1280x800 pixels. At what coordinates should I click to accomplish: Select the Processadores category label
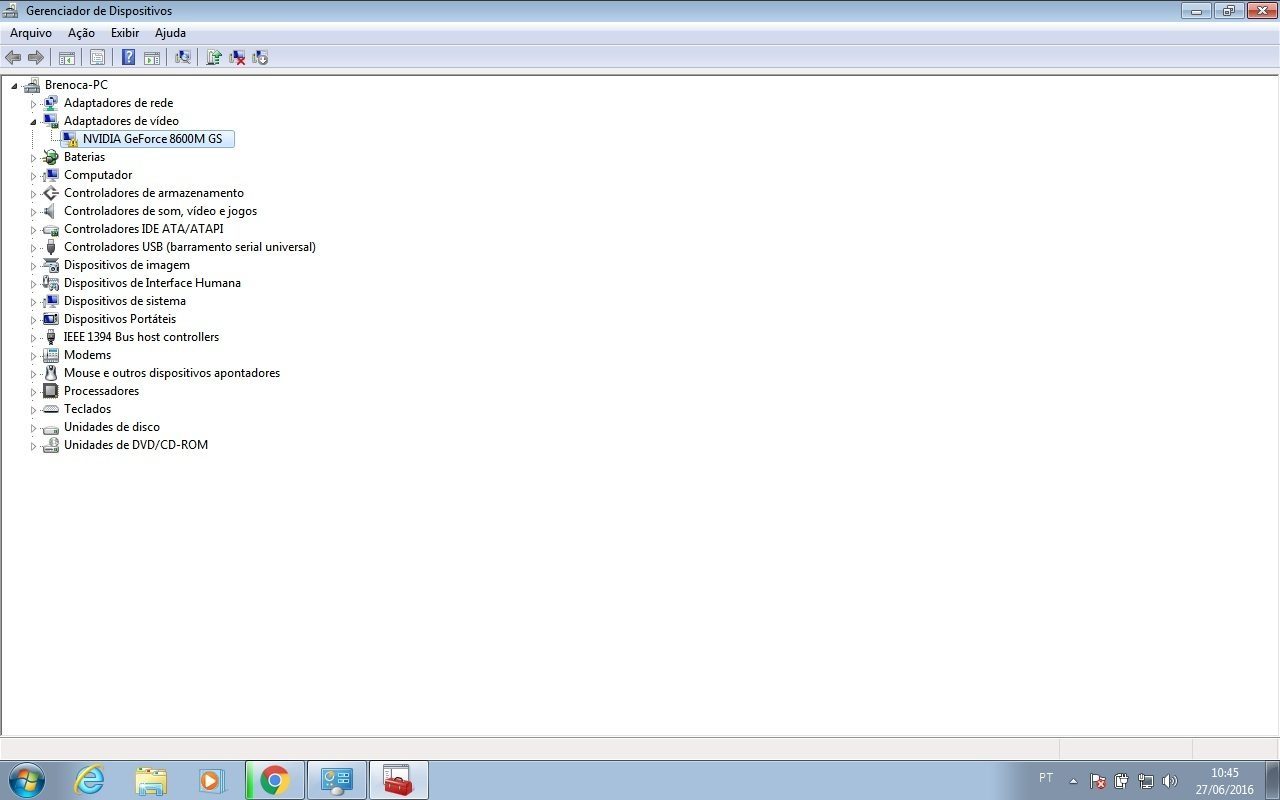[101, 391]
